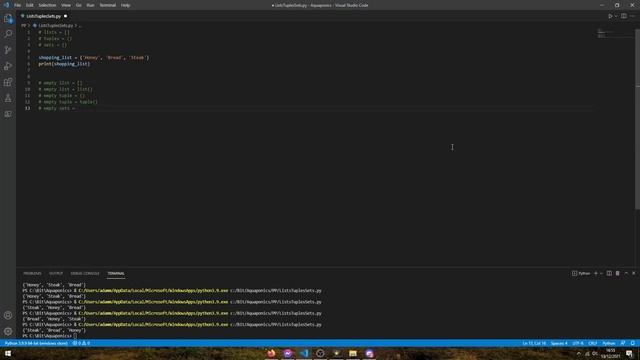Change the UTF-8 file encoding
This screenshot has width=640, height=360.
(x=578, y=343)
